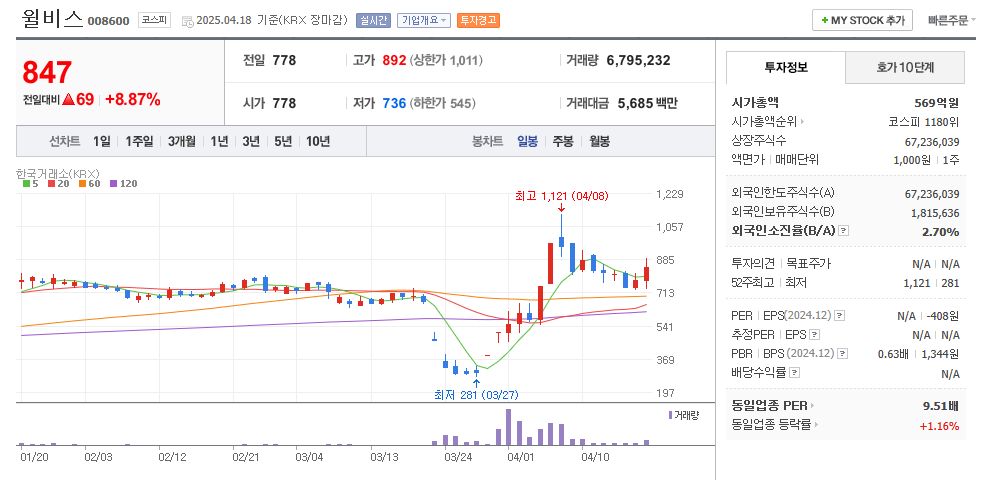
Task: Click the question mark icon beside 외국인소진율(B/A)
Action: (x=843, y=231)
